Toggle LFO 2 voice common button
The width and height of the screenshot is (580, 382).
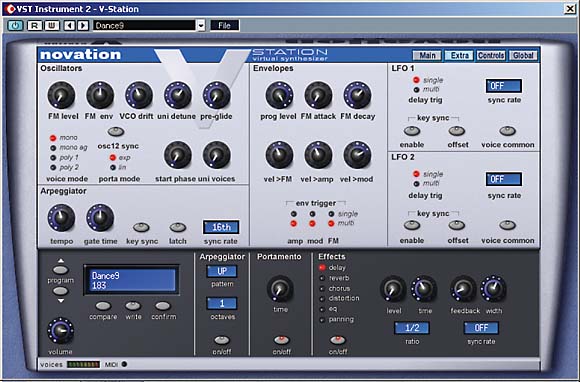(508, 225)
